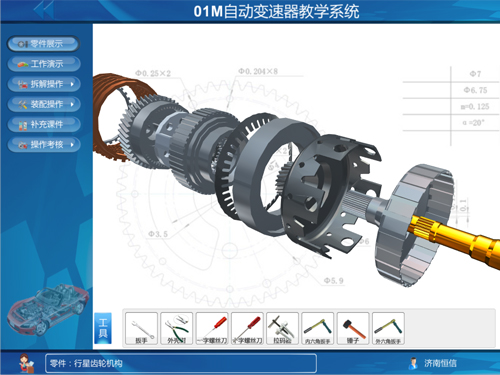Image resolution: width=500 pixels, height=375 pixels.
Task: Select the inner hex wrench (内六角扳手)
Action: point(318,328)
